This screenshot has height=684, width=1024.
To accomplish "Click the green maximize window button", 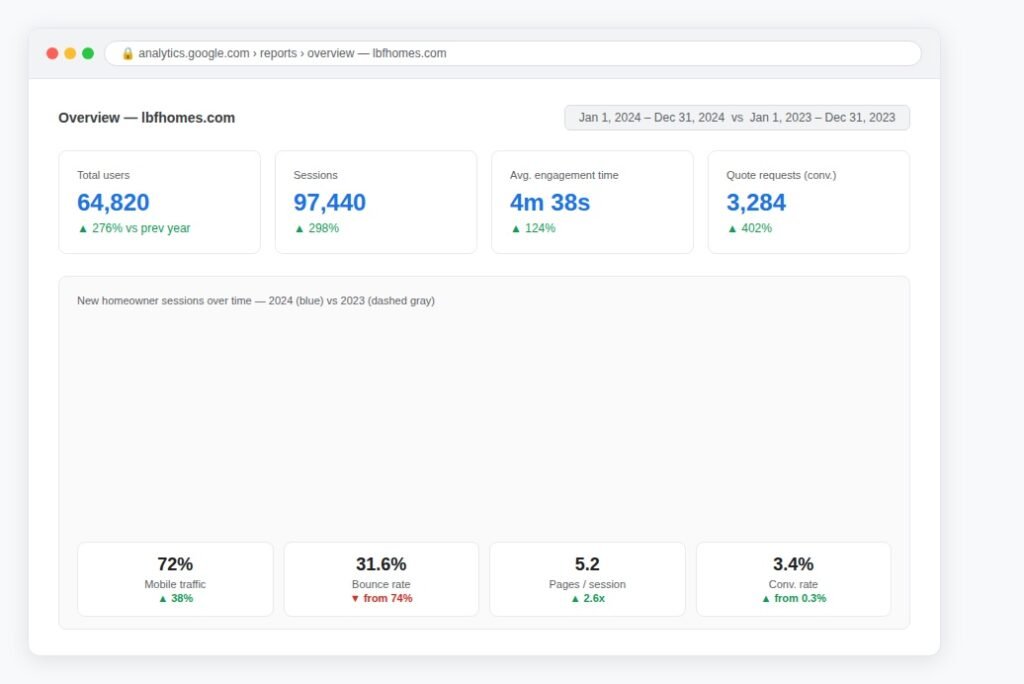I will (88, 54).
